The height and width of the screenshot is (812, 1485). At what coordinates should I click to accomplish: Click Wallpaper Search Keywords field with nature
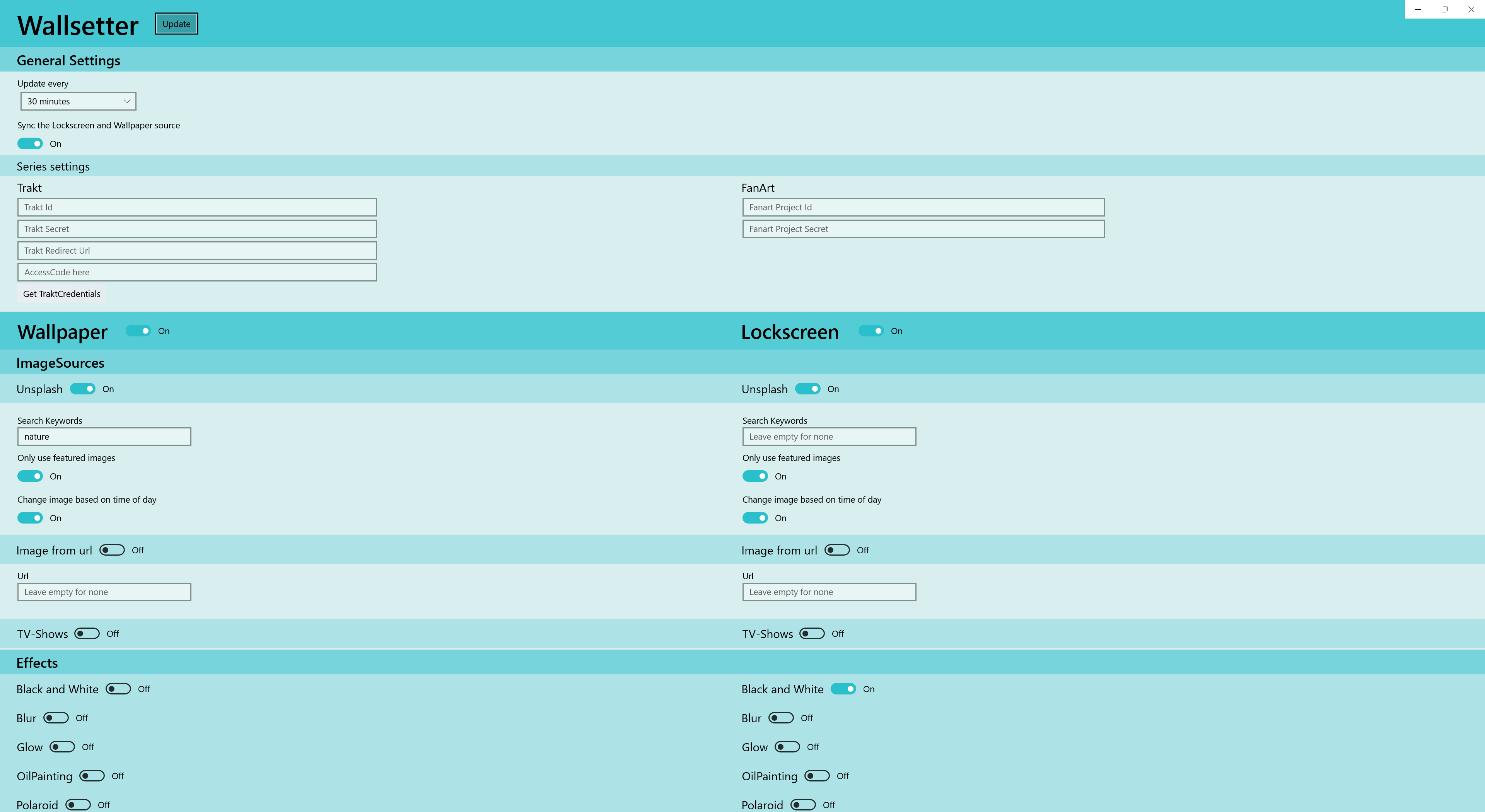(104, 437)
